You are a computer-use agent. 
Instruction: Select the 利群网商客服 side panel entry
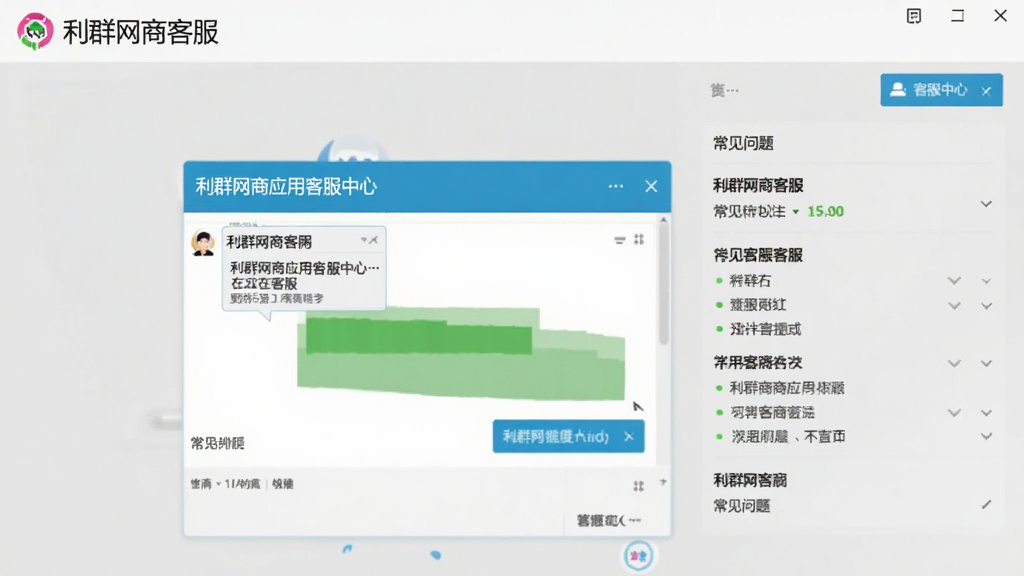click(758, 185)
